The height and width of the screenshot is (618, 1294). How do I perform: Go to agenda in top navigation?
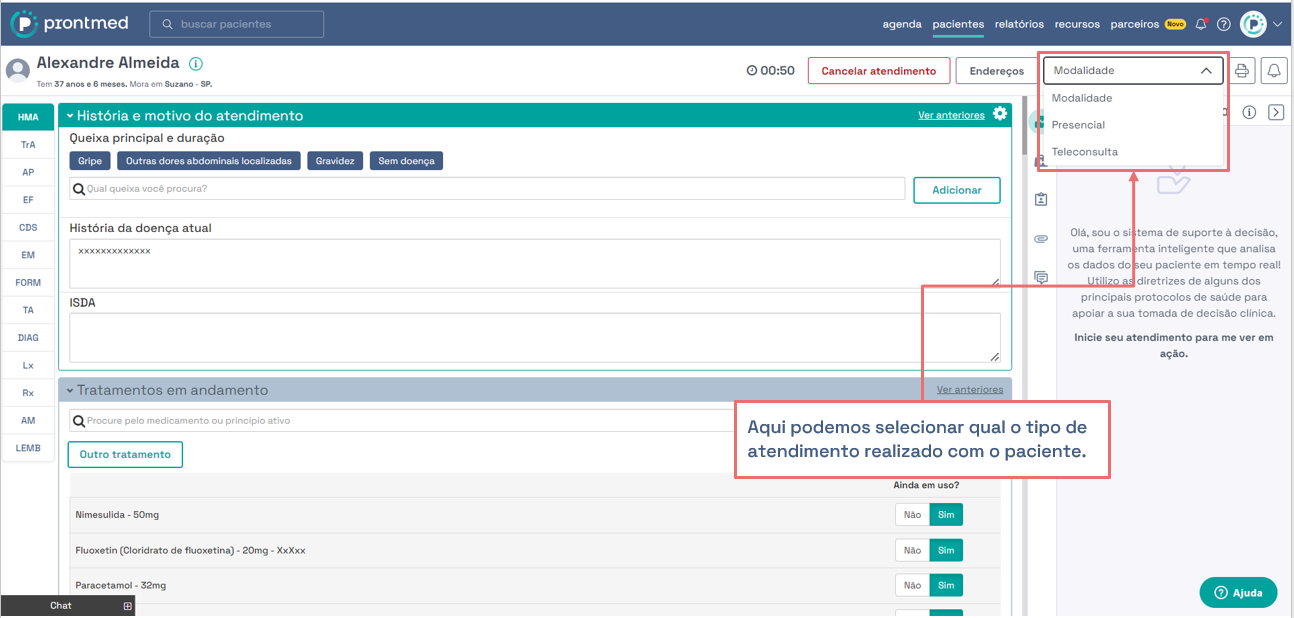(x=902, y=24)
